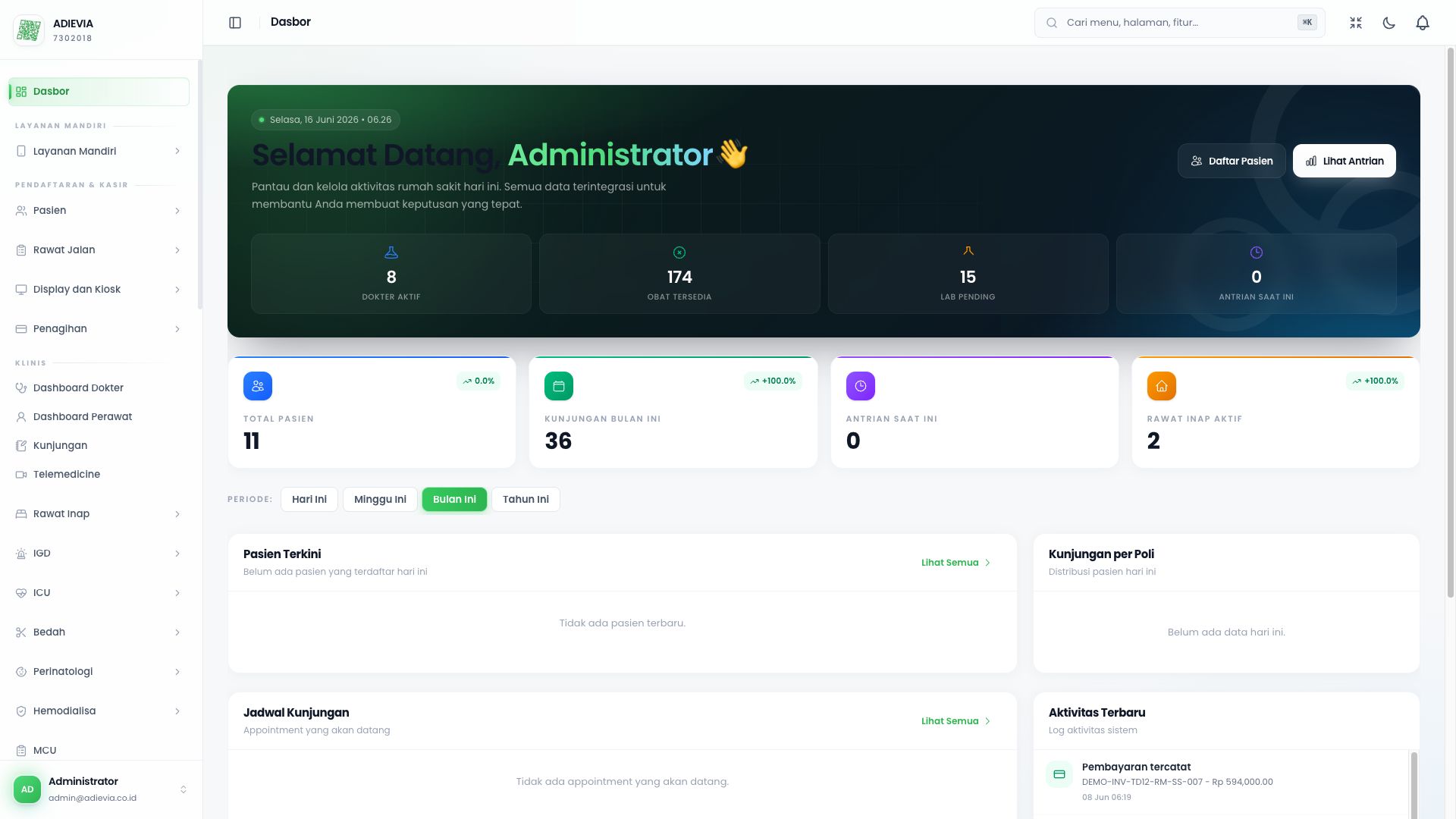Click the purple Antrian clock icon

pos(861,386)
